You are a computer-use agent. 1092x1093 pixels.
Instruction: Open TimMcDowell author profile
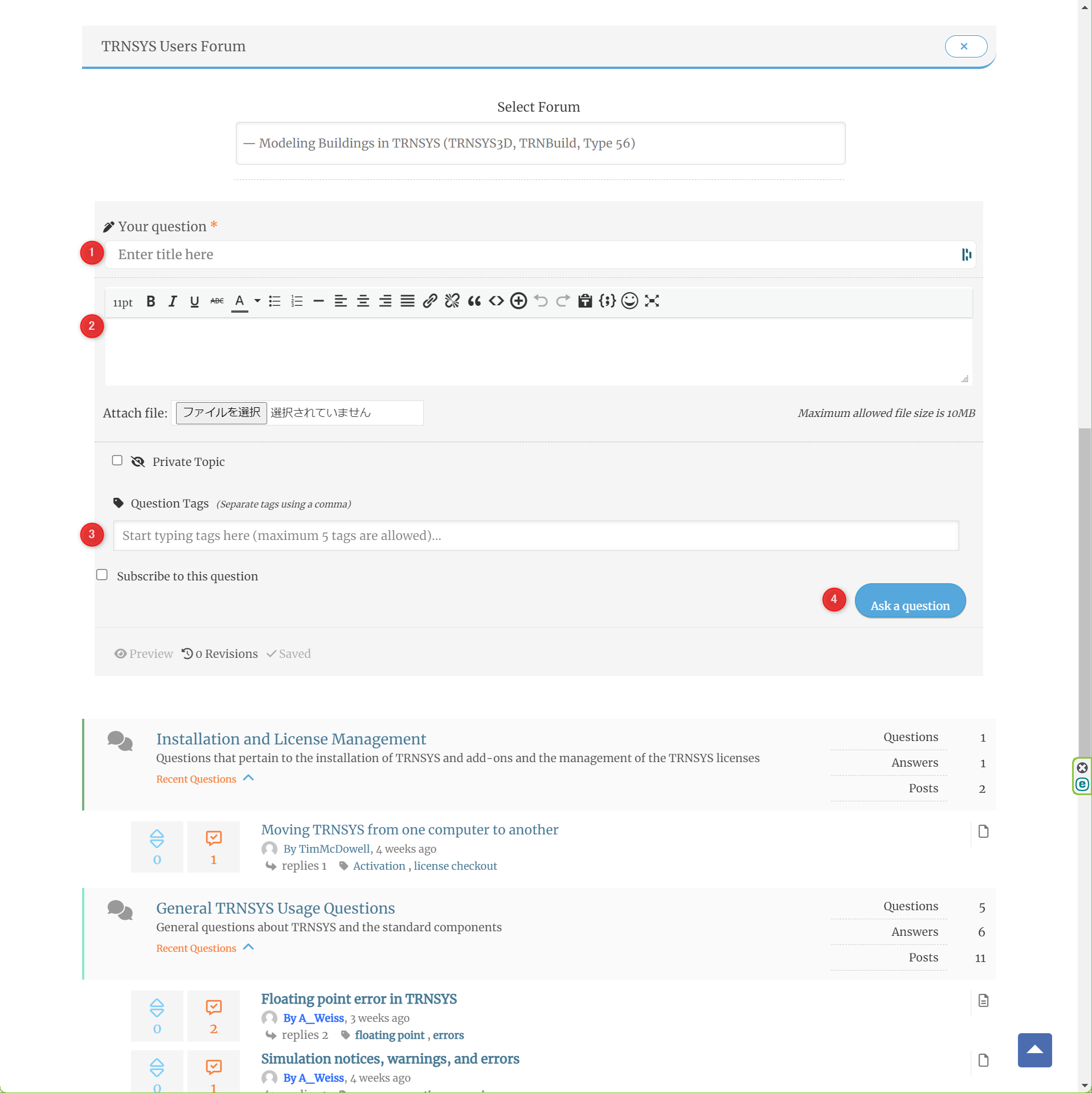334,849
